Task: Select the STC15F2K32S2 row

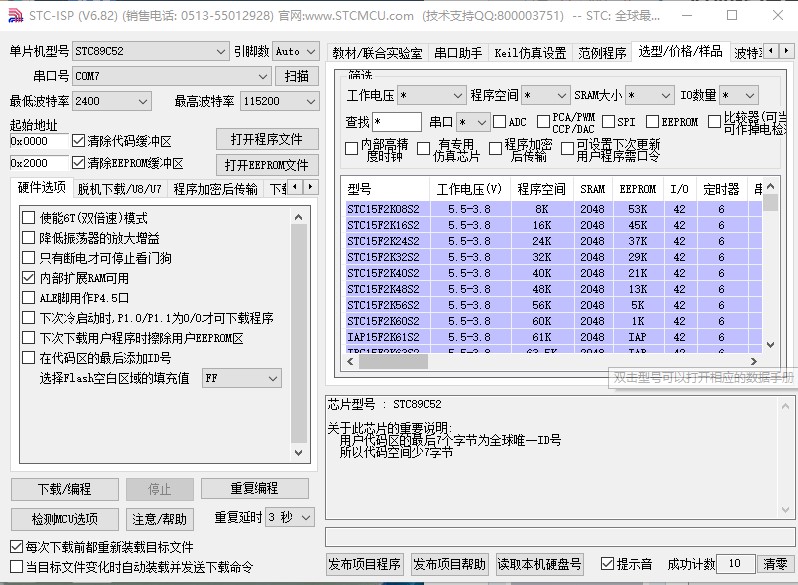Action: (x=554, y=257)
